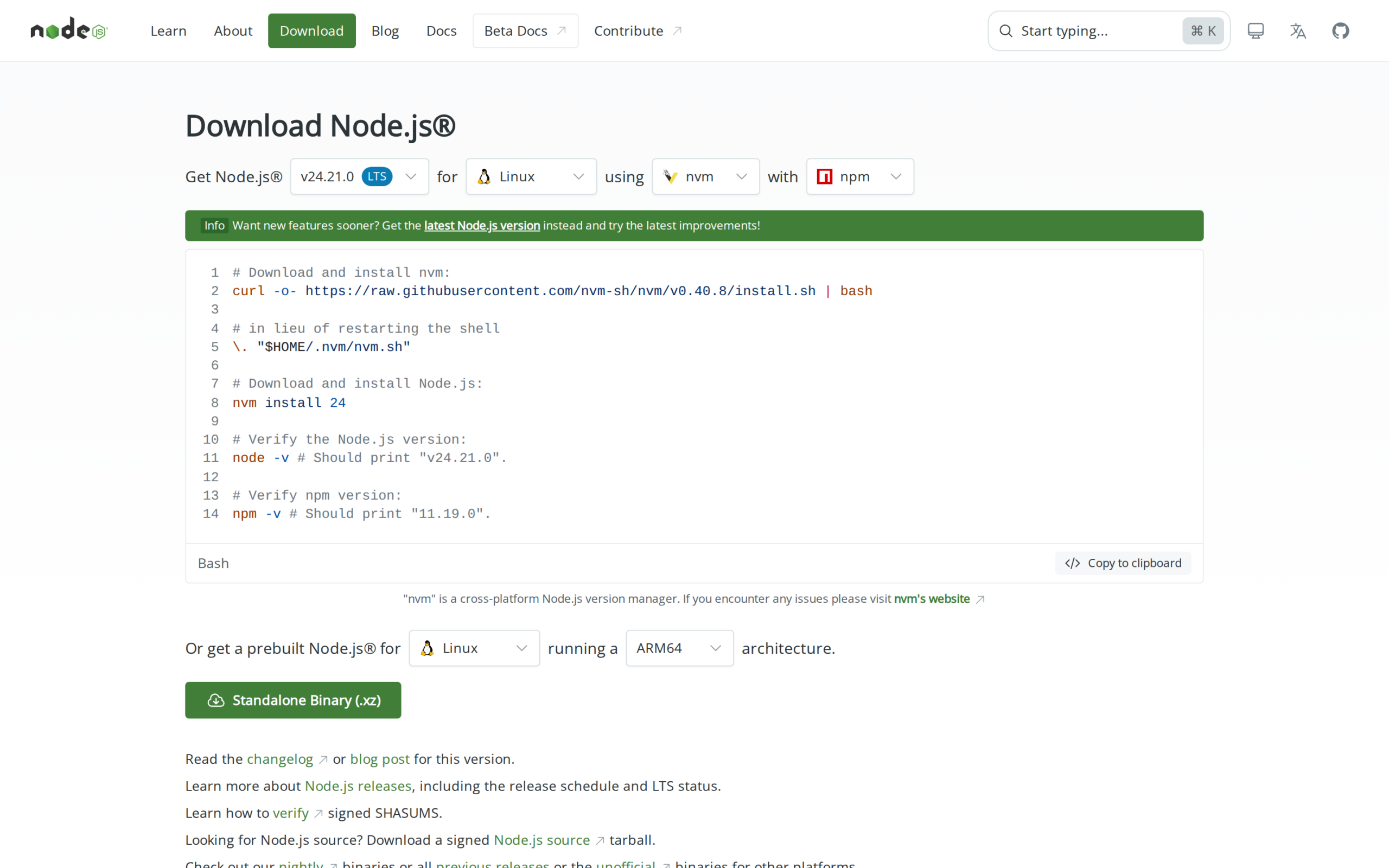Click the npm logo icon in the with dropdown

pos(825,177)
